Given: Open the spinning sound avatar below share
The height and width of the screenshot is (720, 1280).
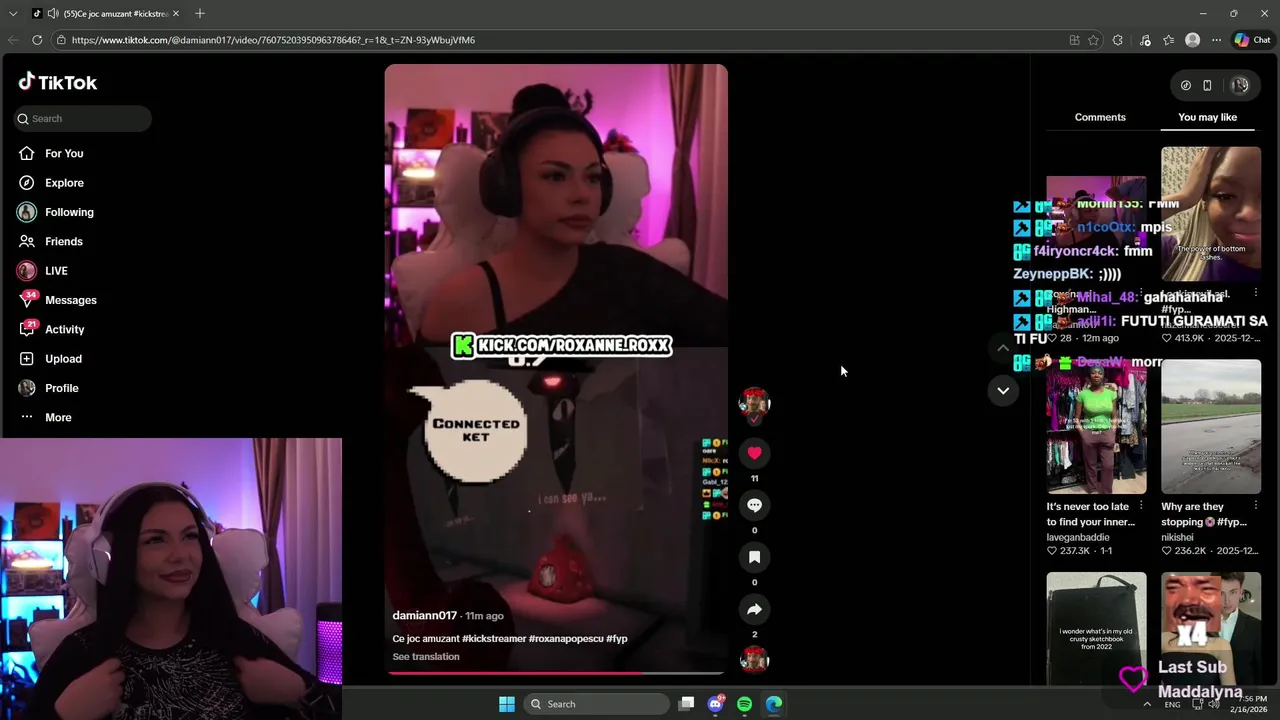Looking at the screenshot, I should coord(754,660).
